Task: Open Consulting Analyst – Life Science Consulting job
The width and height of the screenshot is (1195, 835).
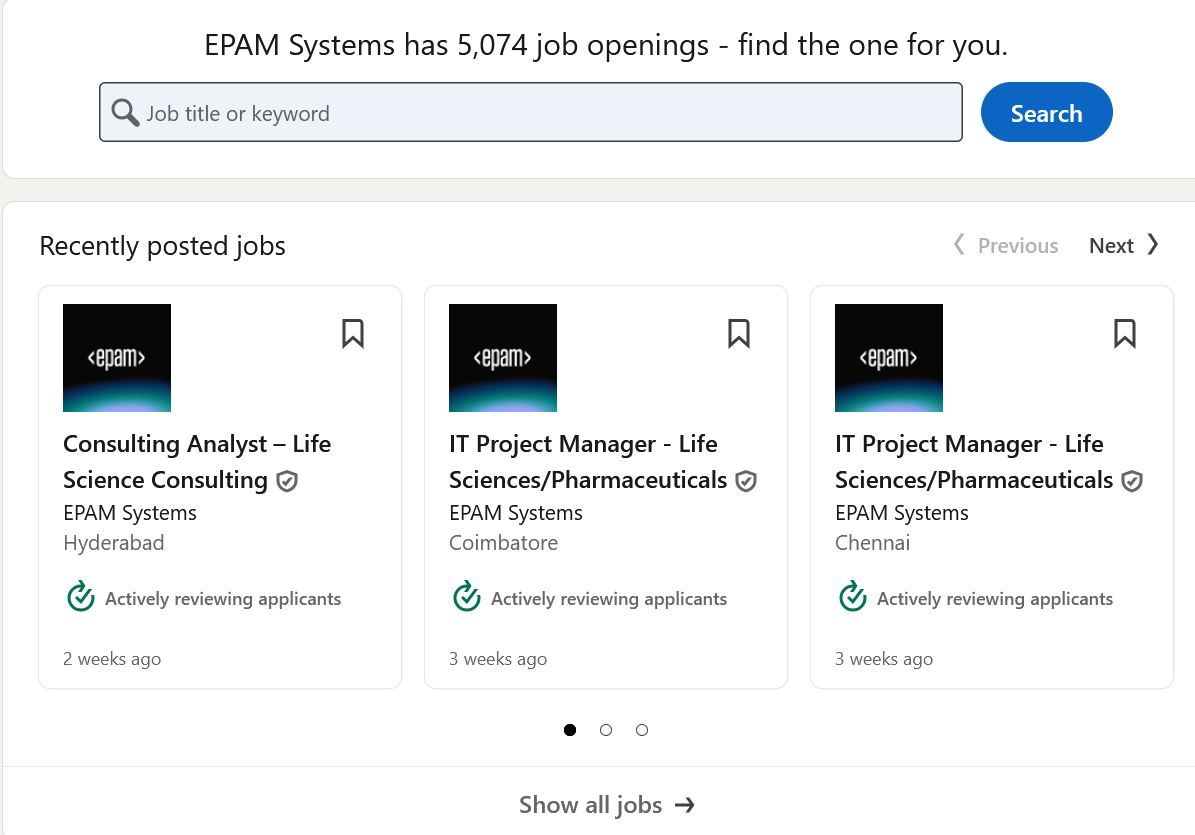Action: [x=197, y=462]
